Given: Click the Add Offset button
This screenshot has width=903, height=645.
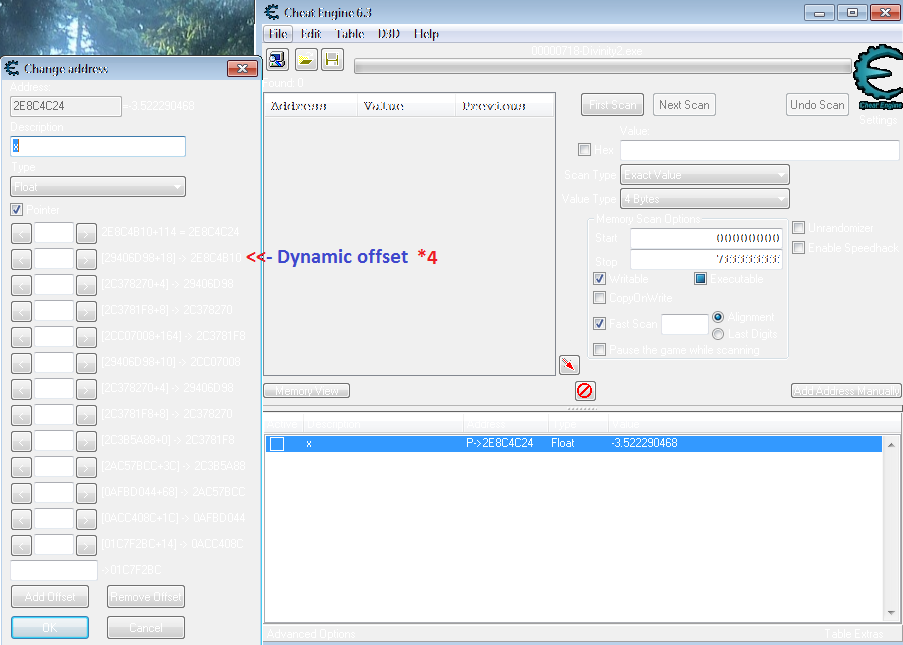Looking at the screenshot, I should [49, 597].
